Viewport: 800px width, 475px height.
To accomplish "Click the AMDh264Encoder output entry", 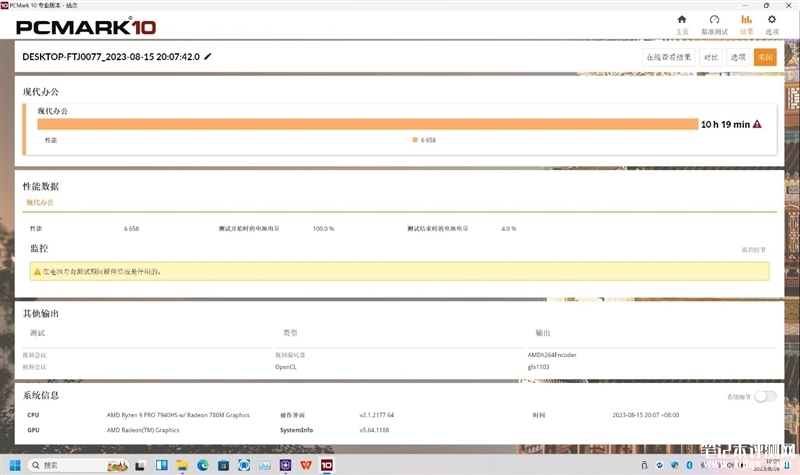I will pyautogui.click(x=552, y=355).
